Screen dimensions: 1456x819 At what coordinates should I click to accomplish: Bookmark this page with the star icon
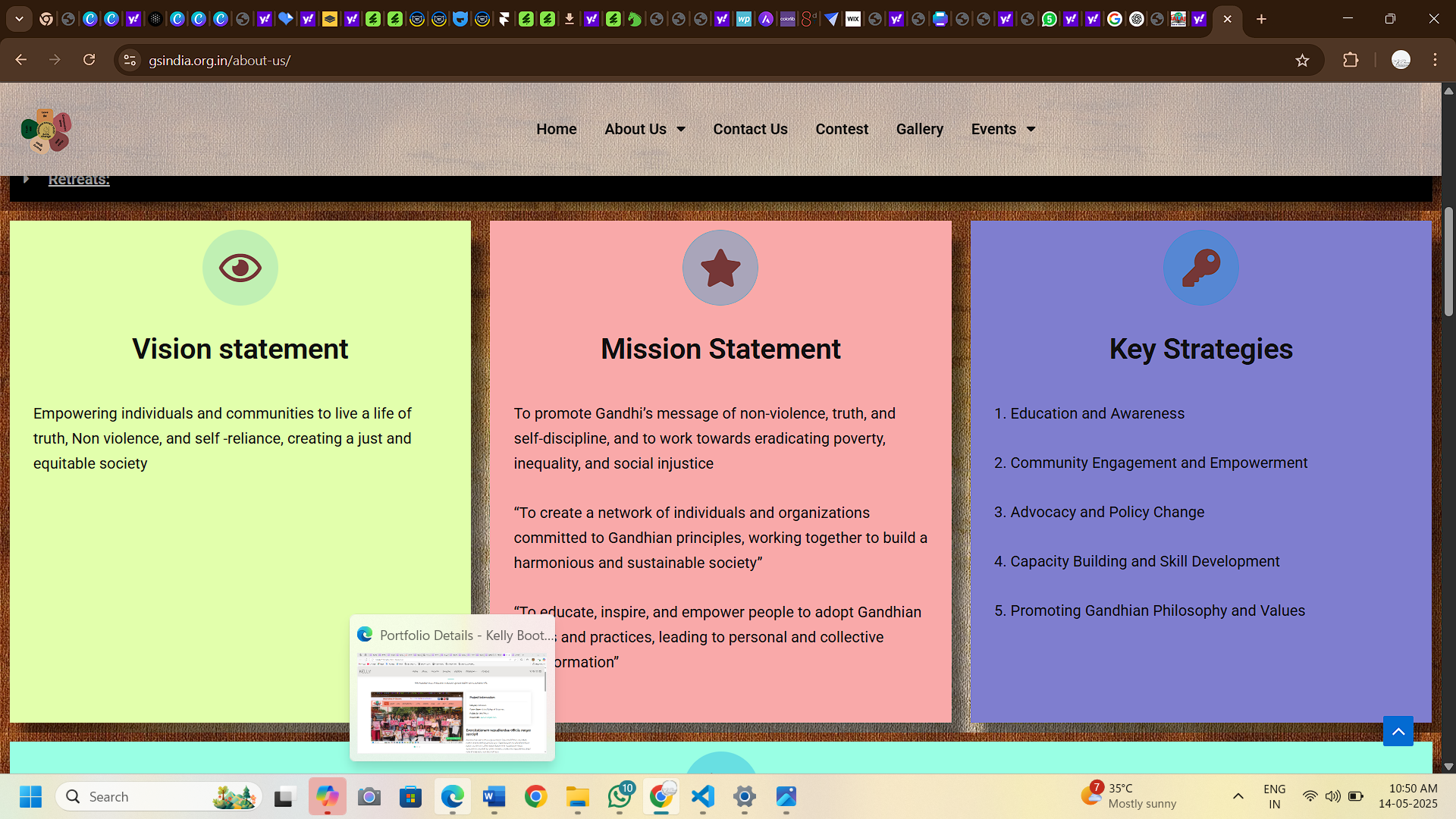[1302, 61]
